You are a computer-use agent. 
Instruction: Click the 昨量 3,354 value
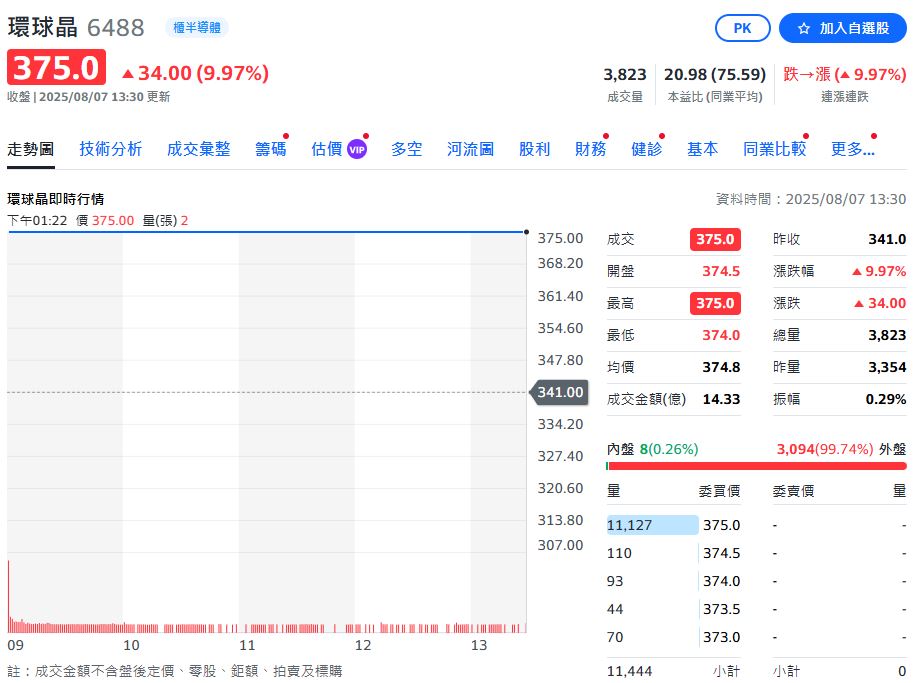pyautogui.click(x=887, y=367)
